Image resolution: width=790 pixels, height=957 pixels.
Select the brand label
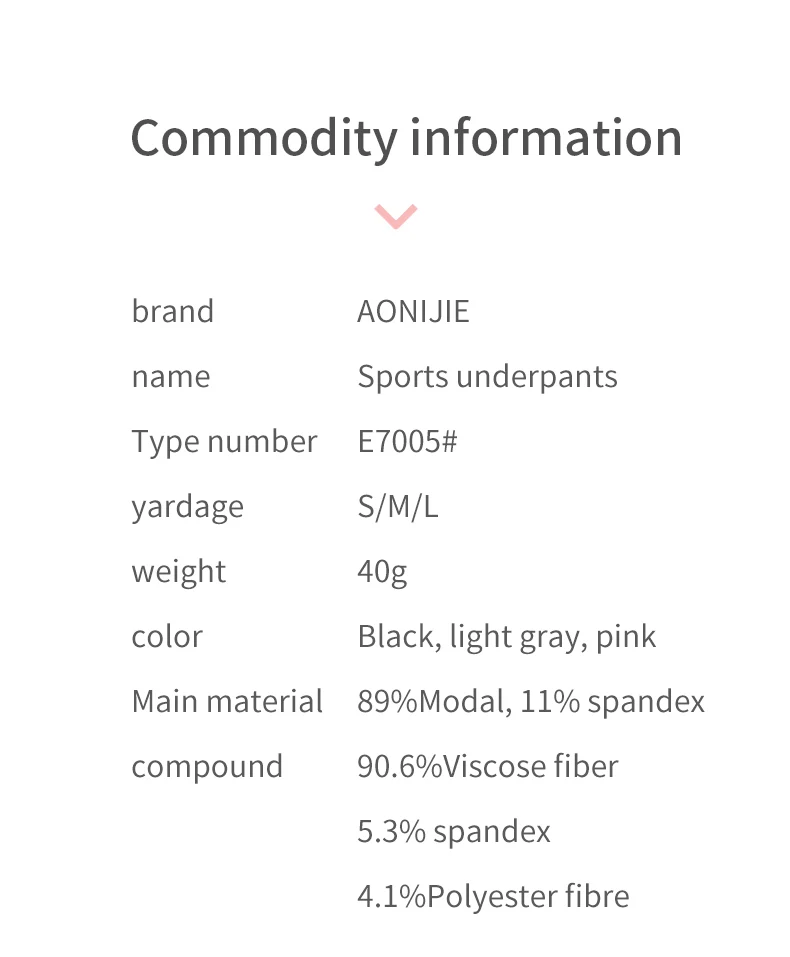coord(172,311)
